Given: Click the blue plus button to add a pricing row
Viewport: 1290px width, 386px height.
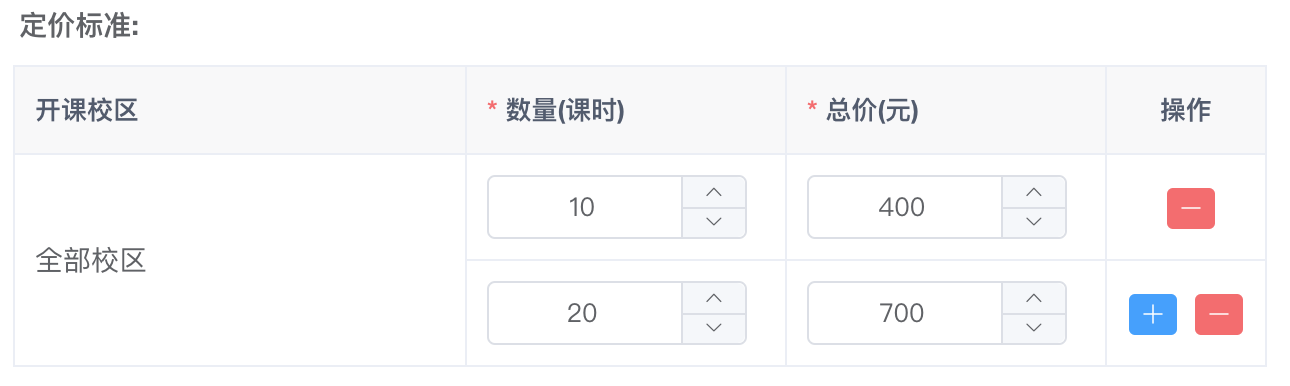Looking at the screenshot, I should tap(1152, 314).
